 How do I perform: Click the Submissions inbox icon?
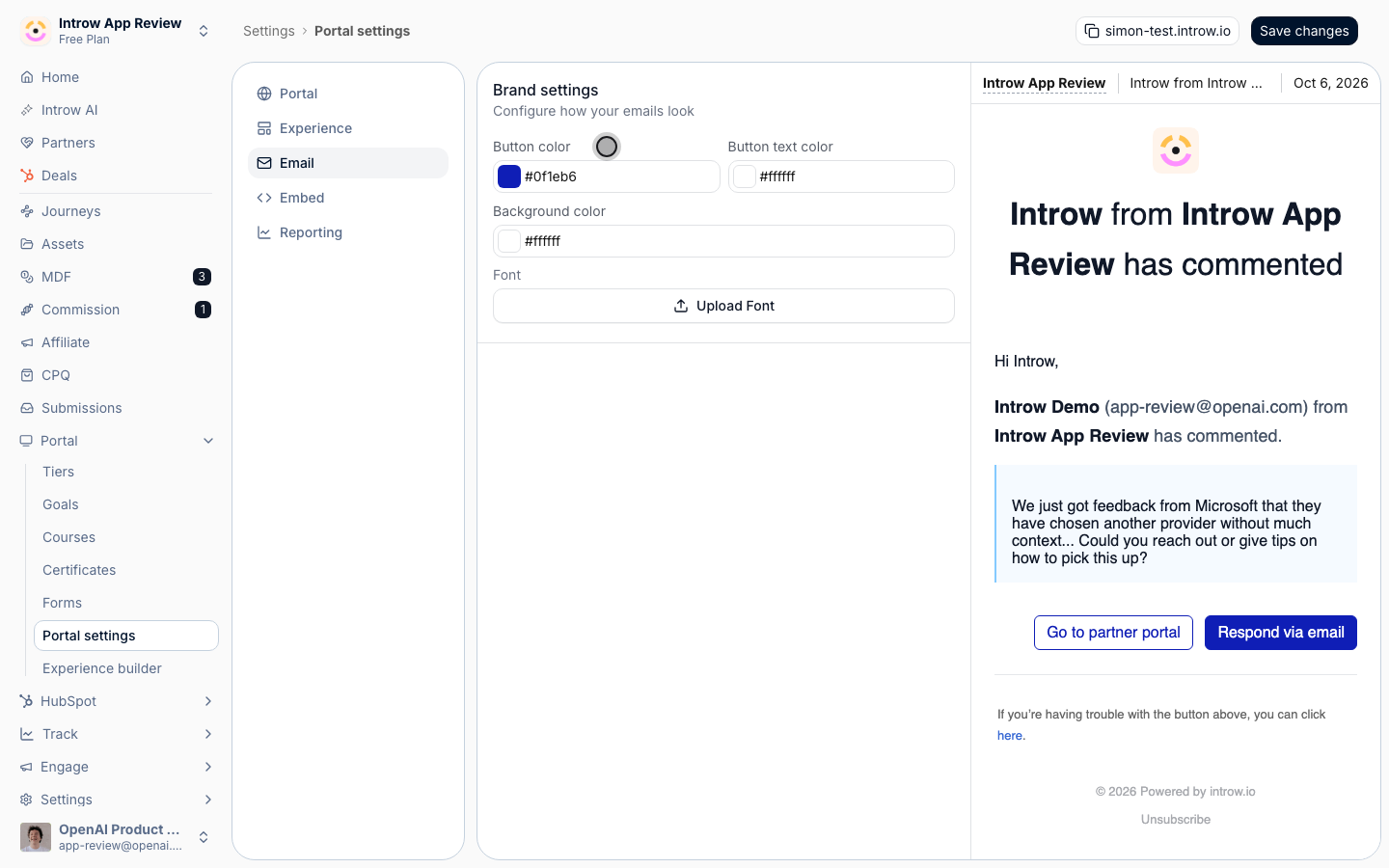[x=27, y=408]
